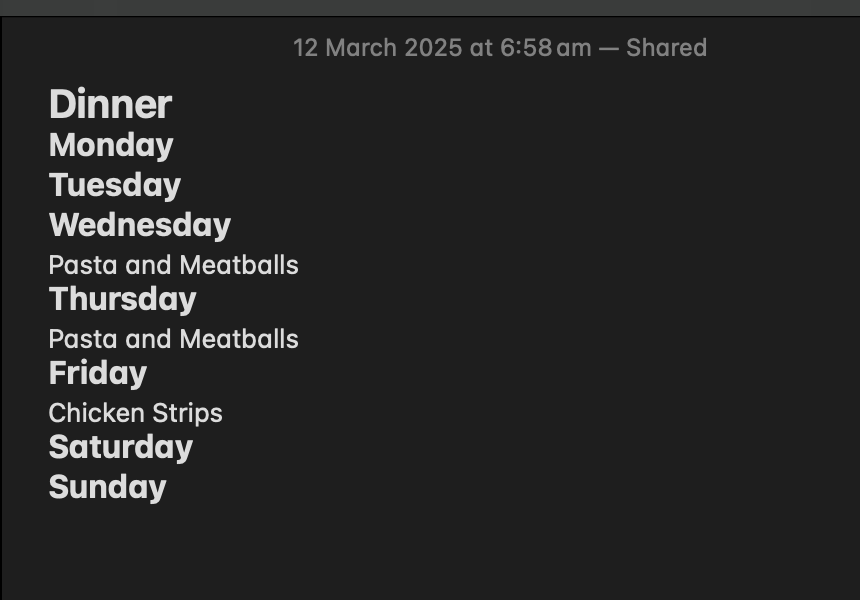Click the word Meatballs under Wednesday
Image resolution: width=860 pixels, height=600 pixels.
239,265
